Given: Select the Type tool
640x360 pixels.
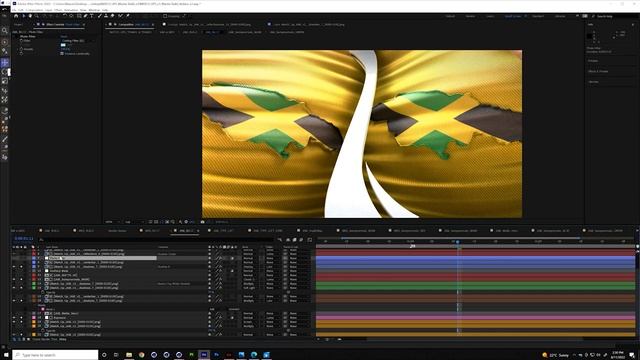Looking at the screenshot, I should pyautogui.click(x=92, y=16).
